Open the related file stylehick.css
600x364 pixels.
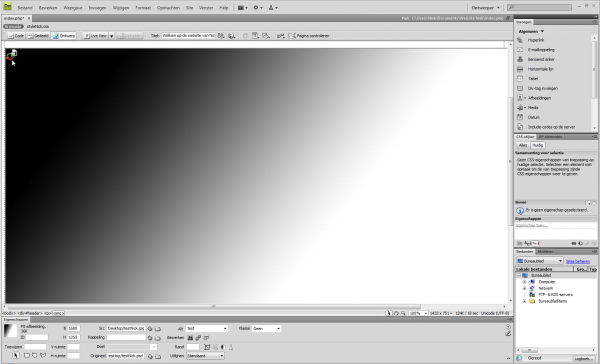pos(38,26)
